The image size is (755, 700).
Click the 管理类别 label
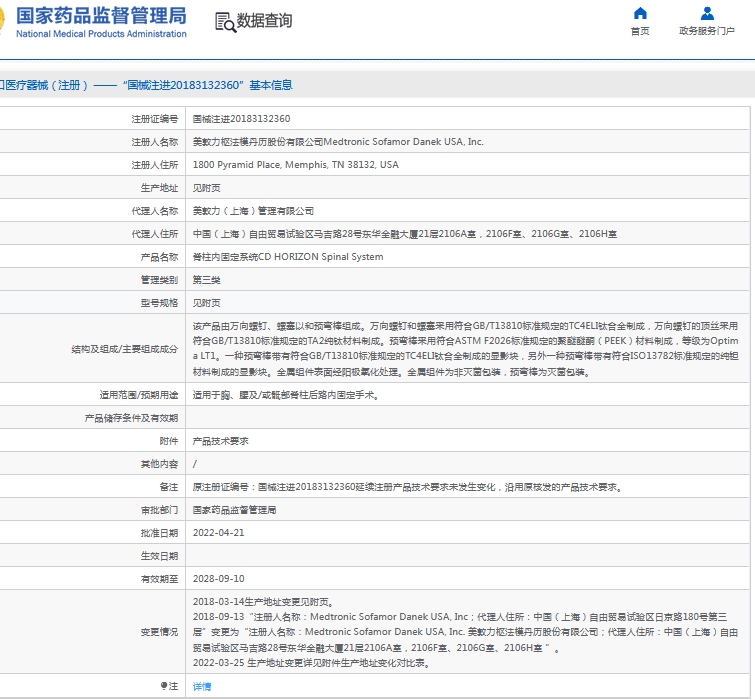tap(159, 280)
